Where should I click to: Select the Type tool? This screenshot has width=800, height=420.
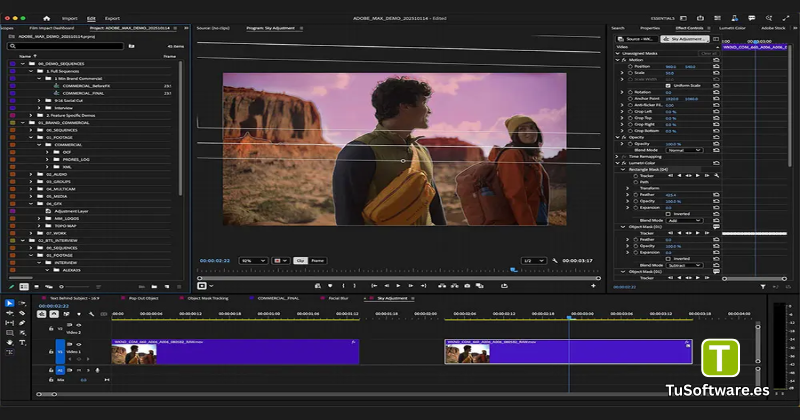22,342
